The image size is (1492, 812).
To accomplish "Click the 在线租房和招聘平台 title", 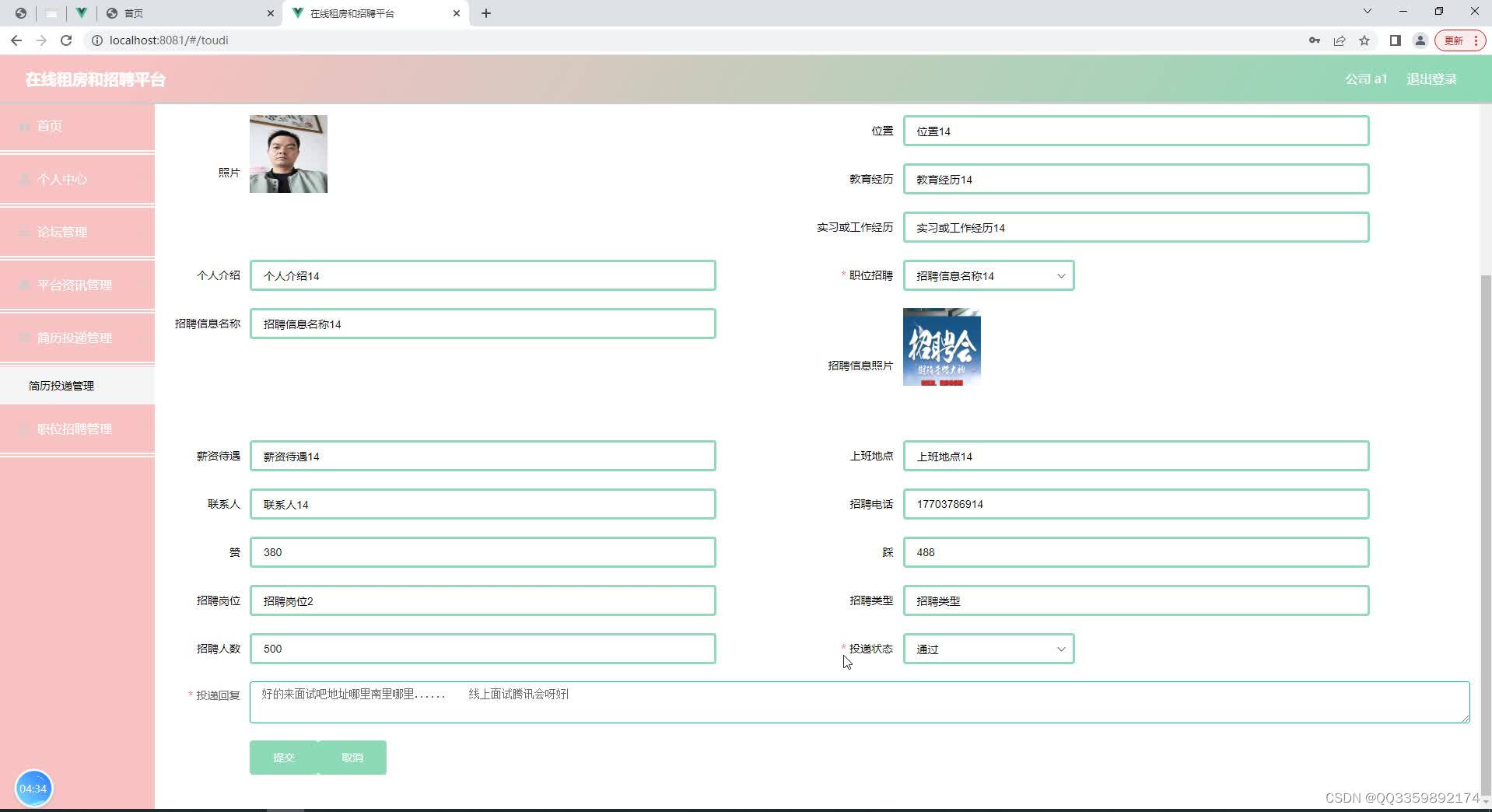I will [95, 79].
